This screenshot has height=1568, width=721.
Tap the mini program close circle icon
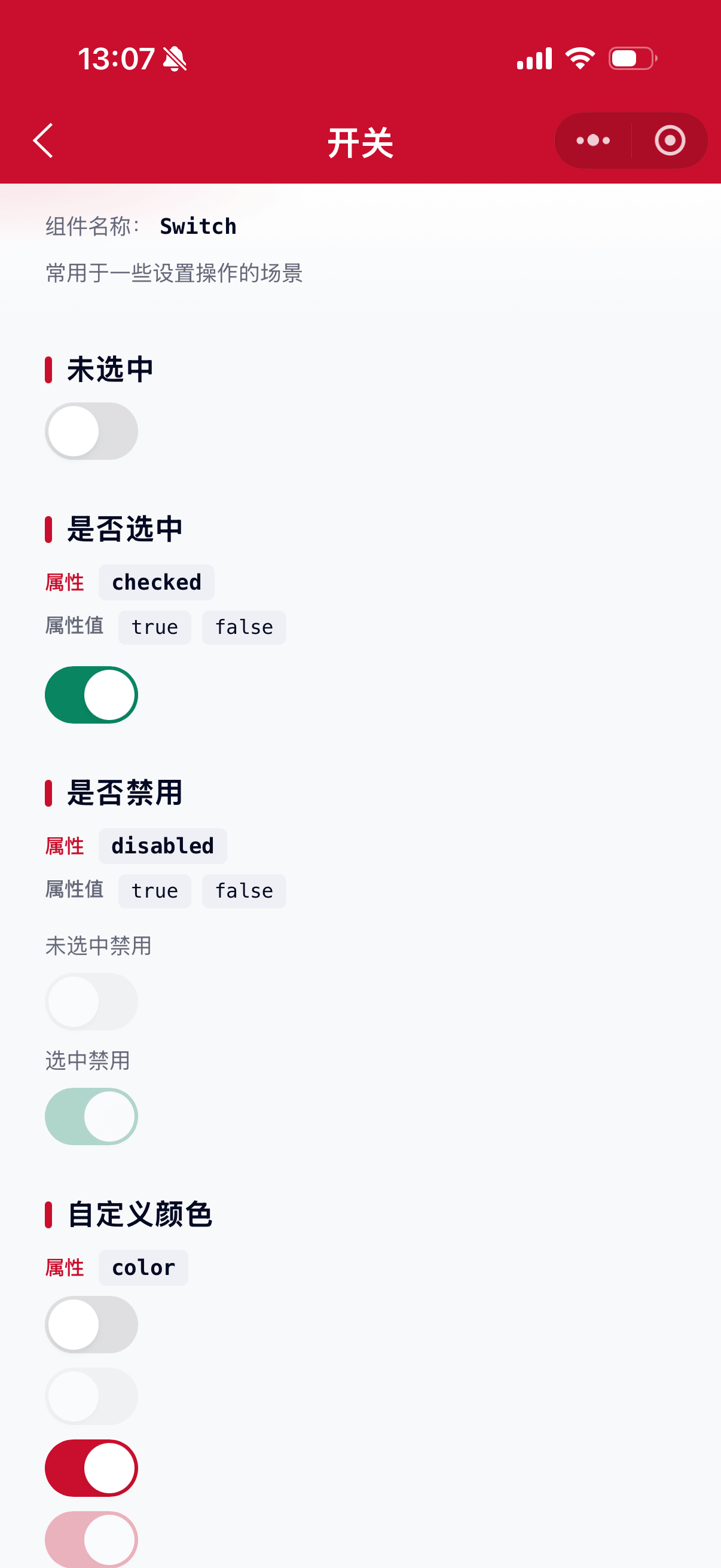pos(670,141)
